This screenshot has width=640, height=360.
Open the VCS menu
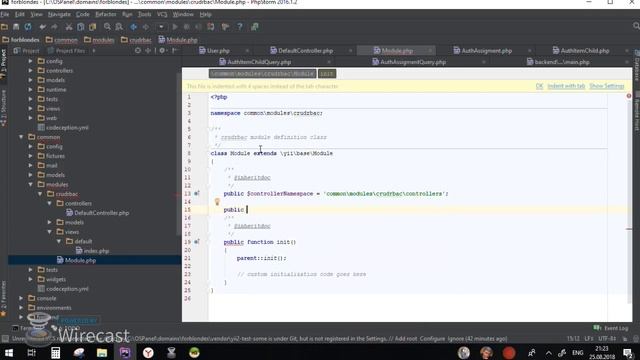tap(162, 14)
